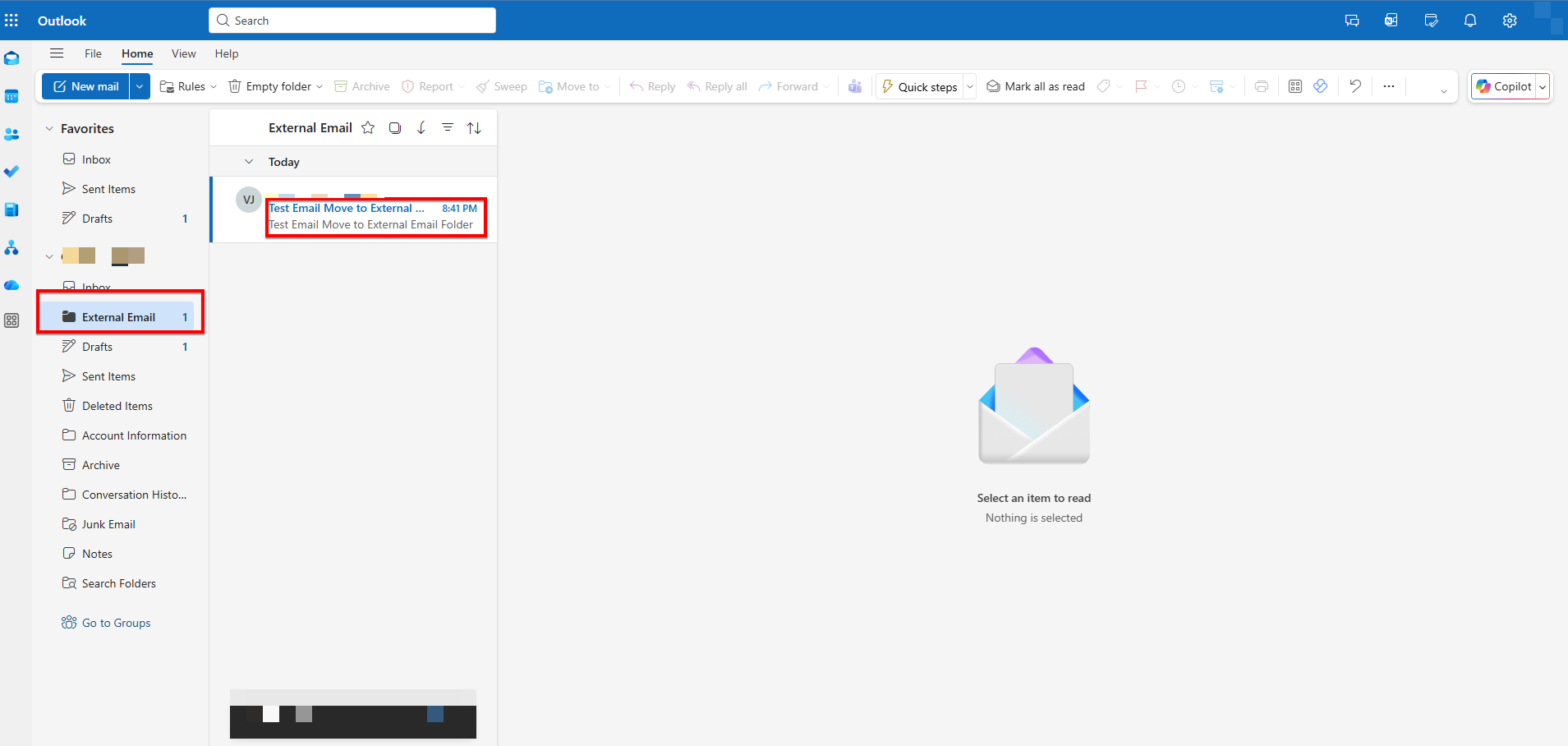
Task: Open the Help menu
Action: click(x=226, y=53)
